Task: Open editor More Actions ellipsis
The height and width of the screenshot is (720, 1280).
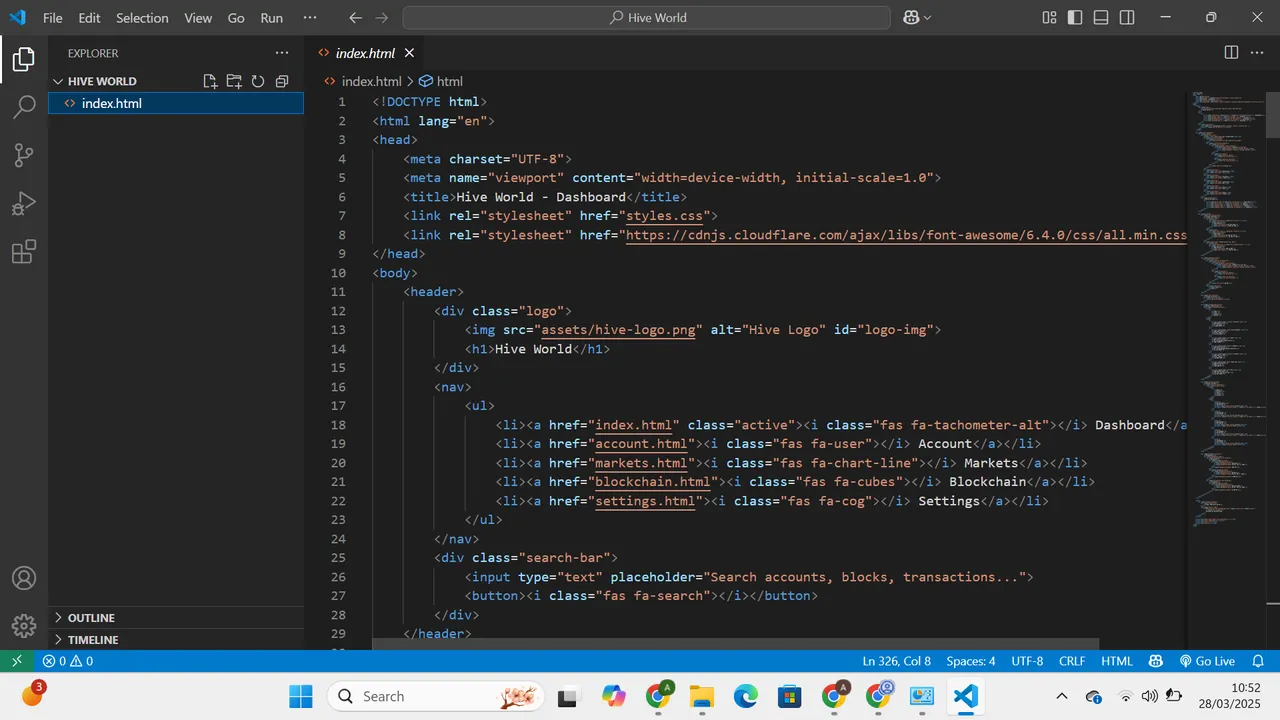Action: (1257, 53)
